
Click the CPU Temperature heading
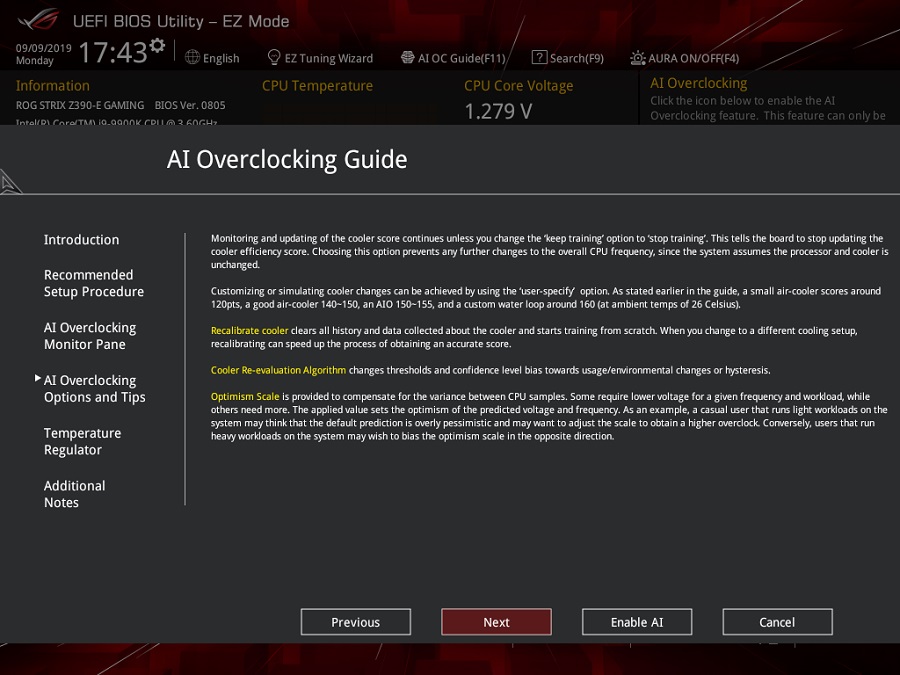(317, 86)
